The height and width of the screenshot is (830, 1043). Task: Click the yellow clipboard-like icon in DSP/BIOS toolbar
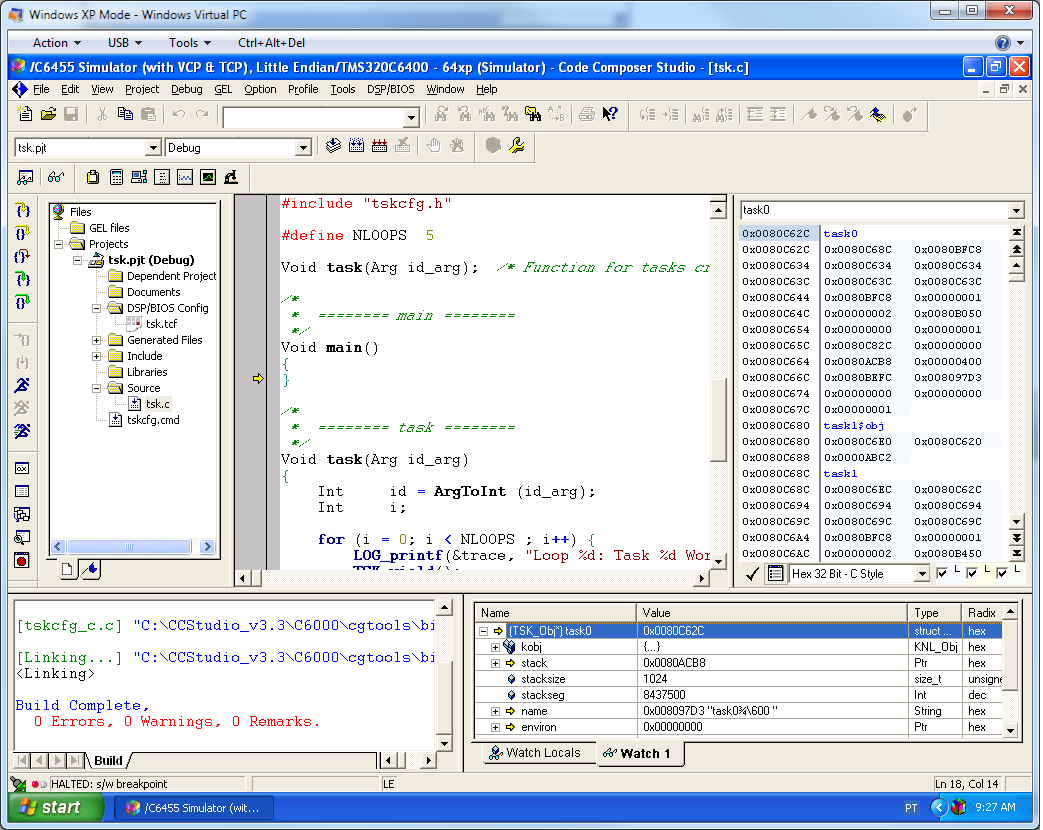(93, 177)
